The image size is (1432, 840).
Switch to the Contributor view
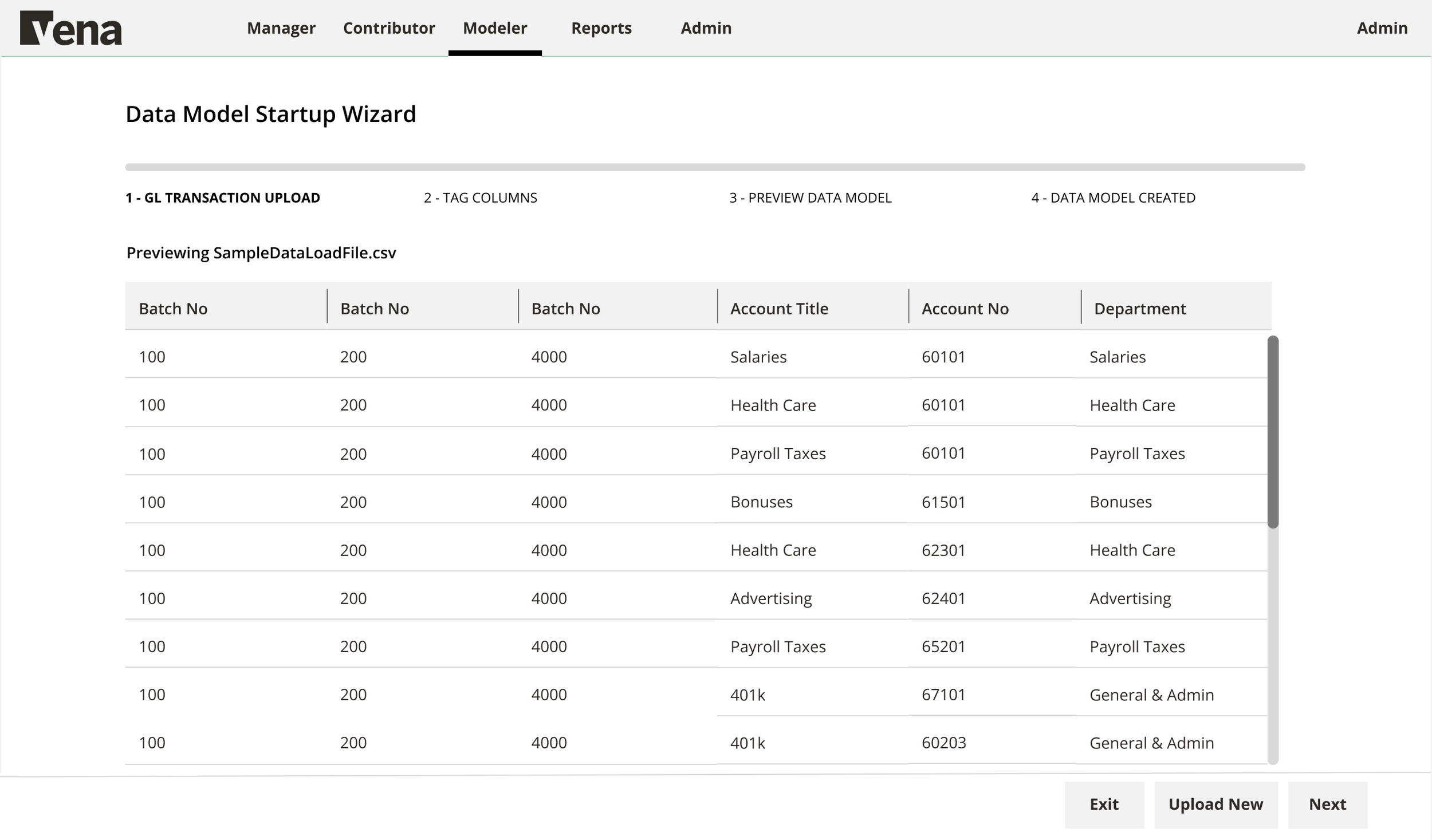click(x=388, y=27)
